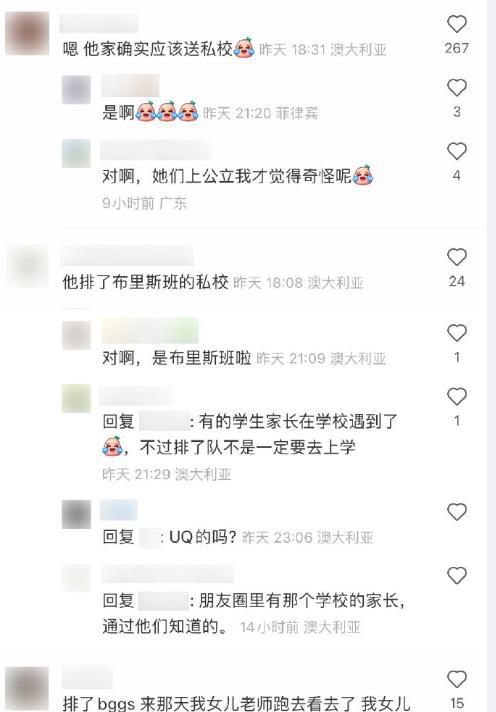Open avatar of the 'bggs' commenter
Viewport: 496px width, 712px height.
coord(27,688)
